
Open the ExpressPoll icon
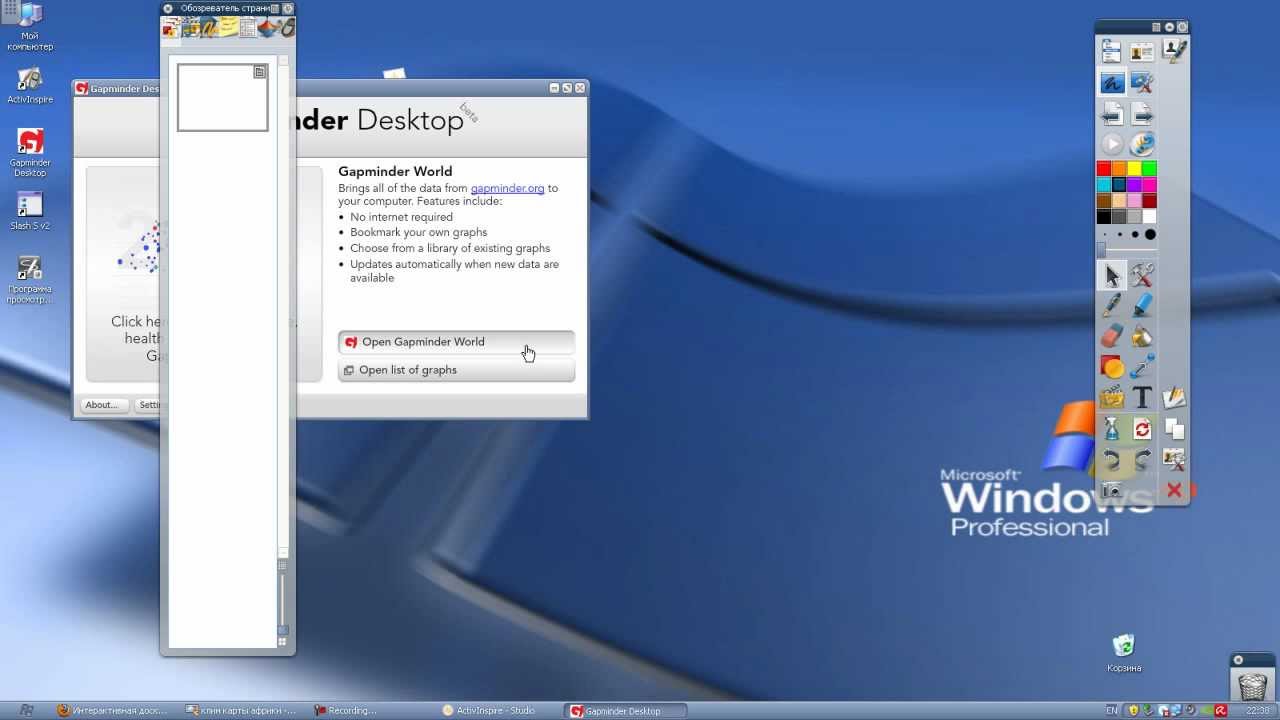[x=1142, y=144]
